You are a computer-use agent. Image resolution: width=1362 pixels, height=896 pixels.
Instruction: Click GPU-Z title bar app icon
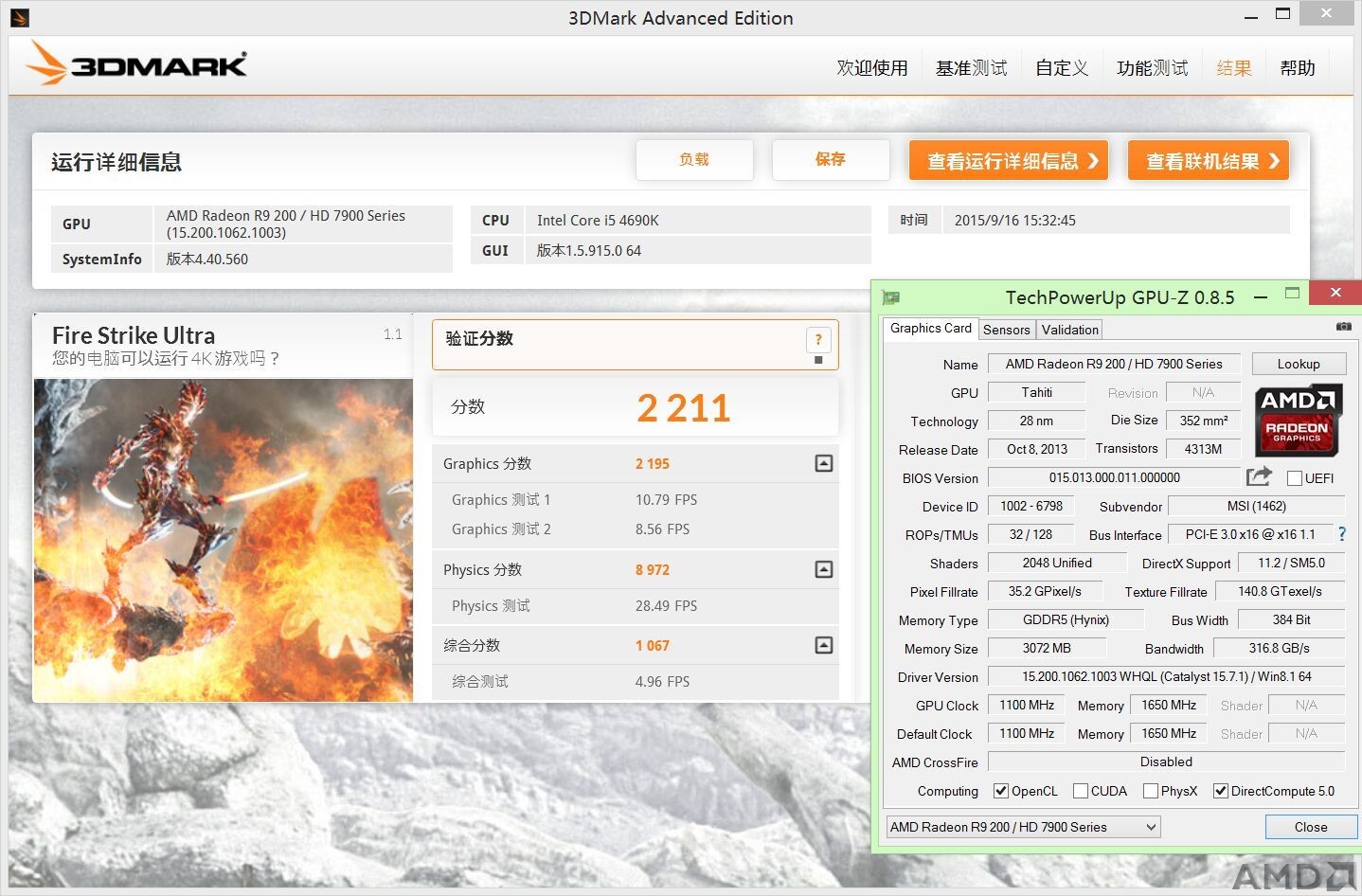891,297
